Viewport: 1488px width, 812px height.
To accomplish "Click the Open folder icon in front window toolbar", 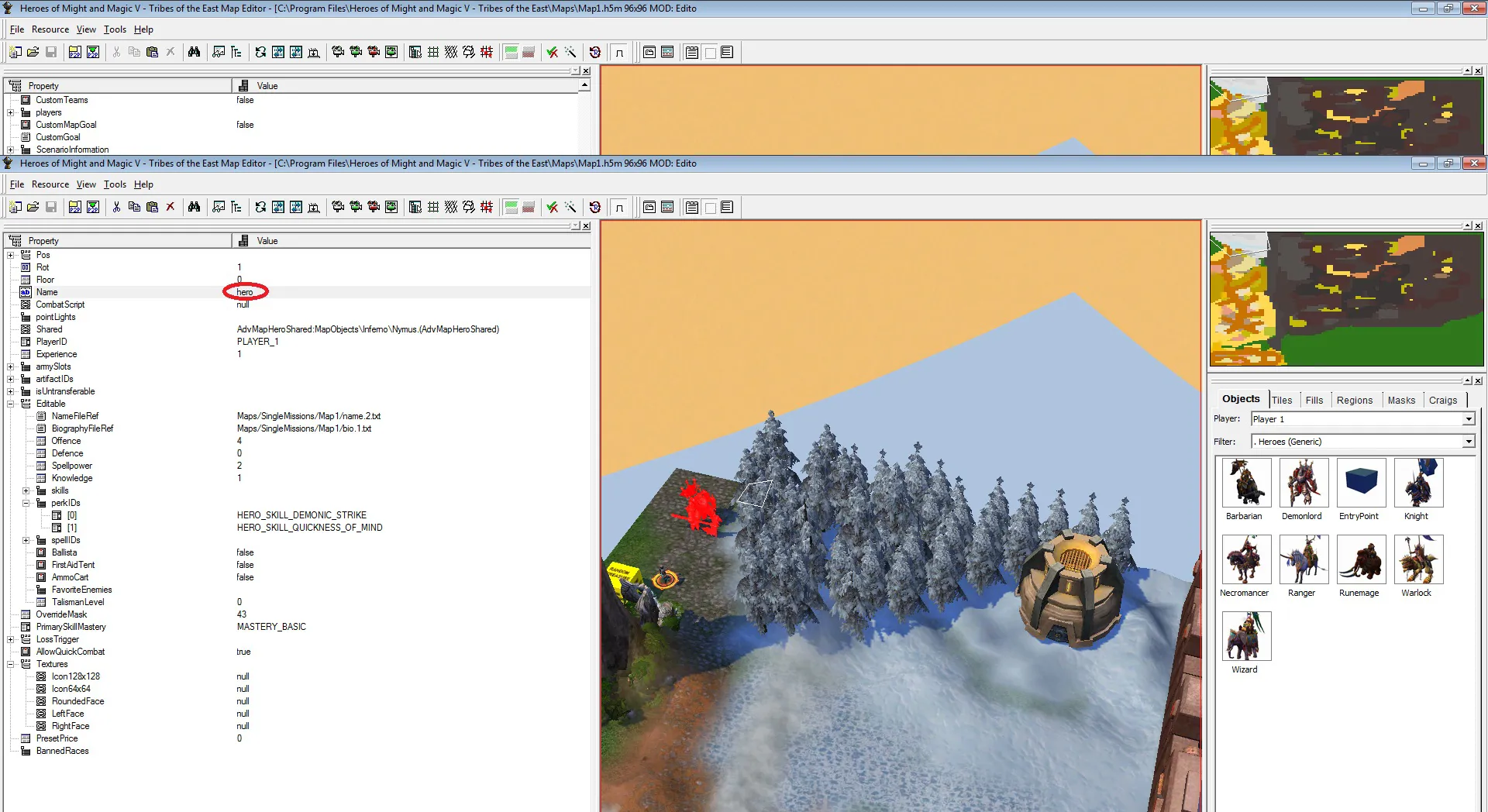I will pos(33,207).
